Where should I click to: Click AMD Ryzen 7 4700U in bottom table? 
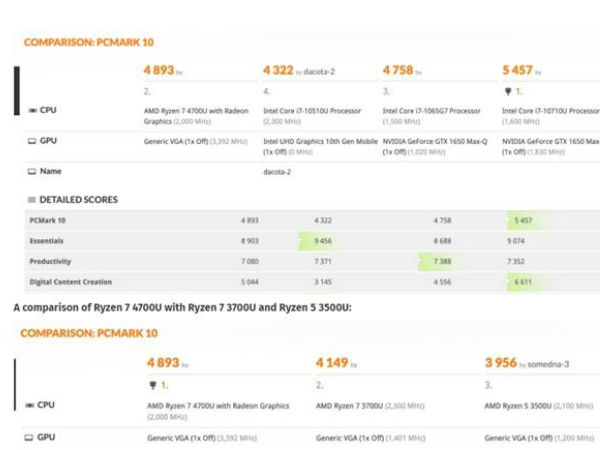218,411
